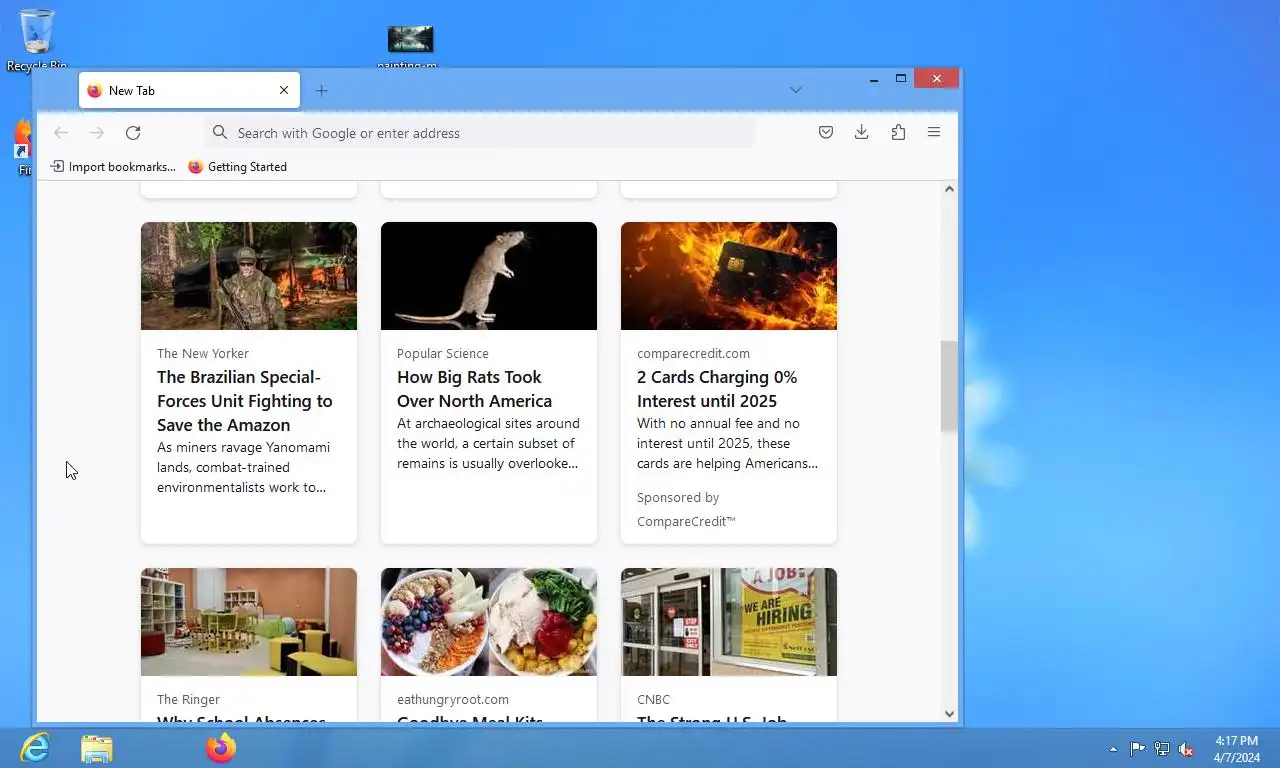
Task: Open the Brazilian Special-Forces article headline
Action: [245, 401]
